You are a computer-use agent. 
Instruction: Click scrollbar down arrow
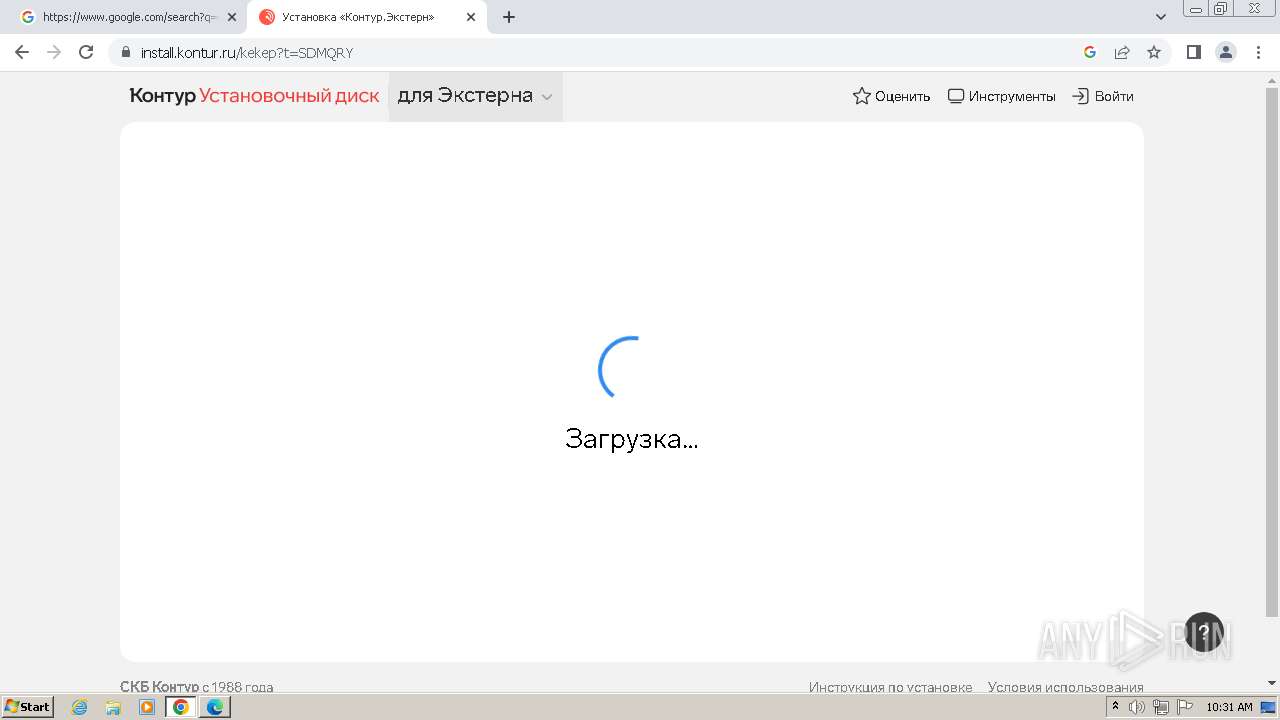[1271, 683]
